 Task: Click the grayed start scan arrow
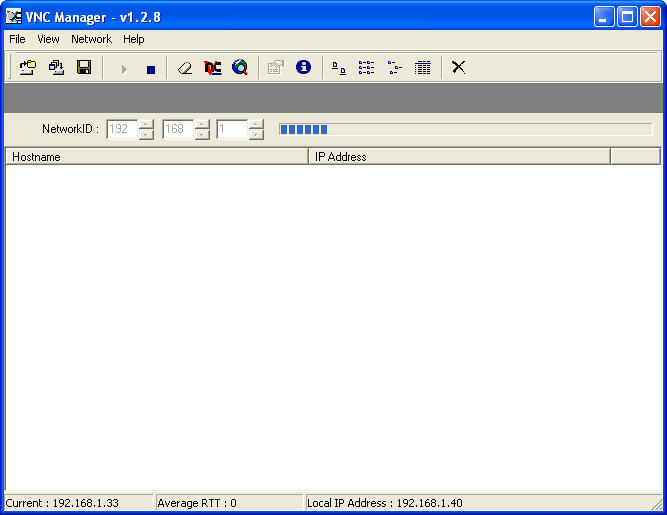coord(124,69)
